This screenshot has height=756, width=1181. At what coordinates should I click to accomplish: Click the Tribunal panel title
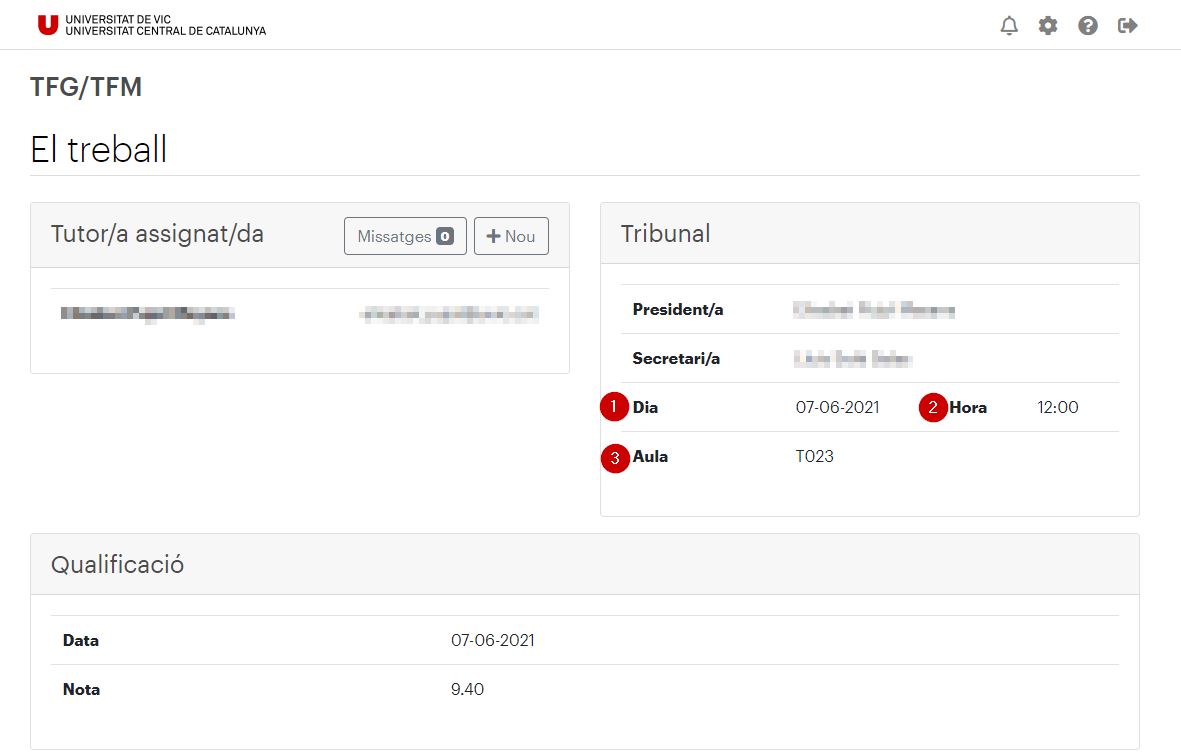pos(665,233)
